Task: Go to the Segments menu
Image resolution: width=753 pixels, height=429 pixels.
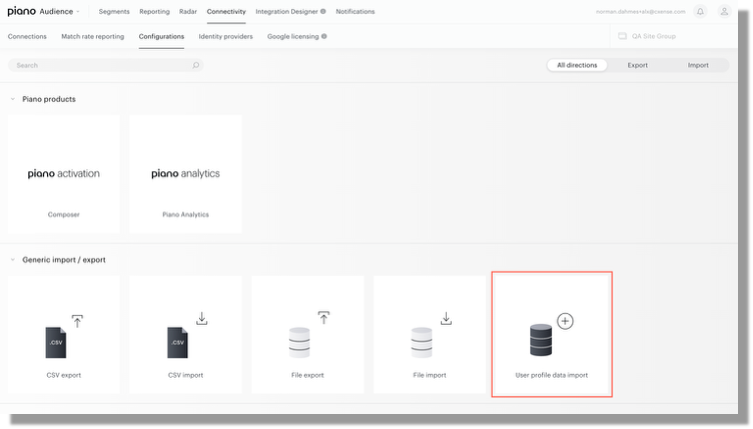Action: click(x=114, y=12)
